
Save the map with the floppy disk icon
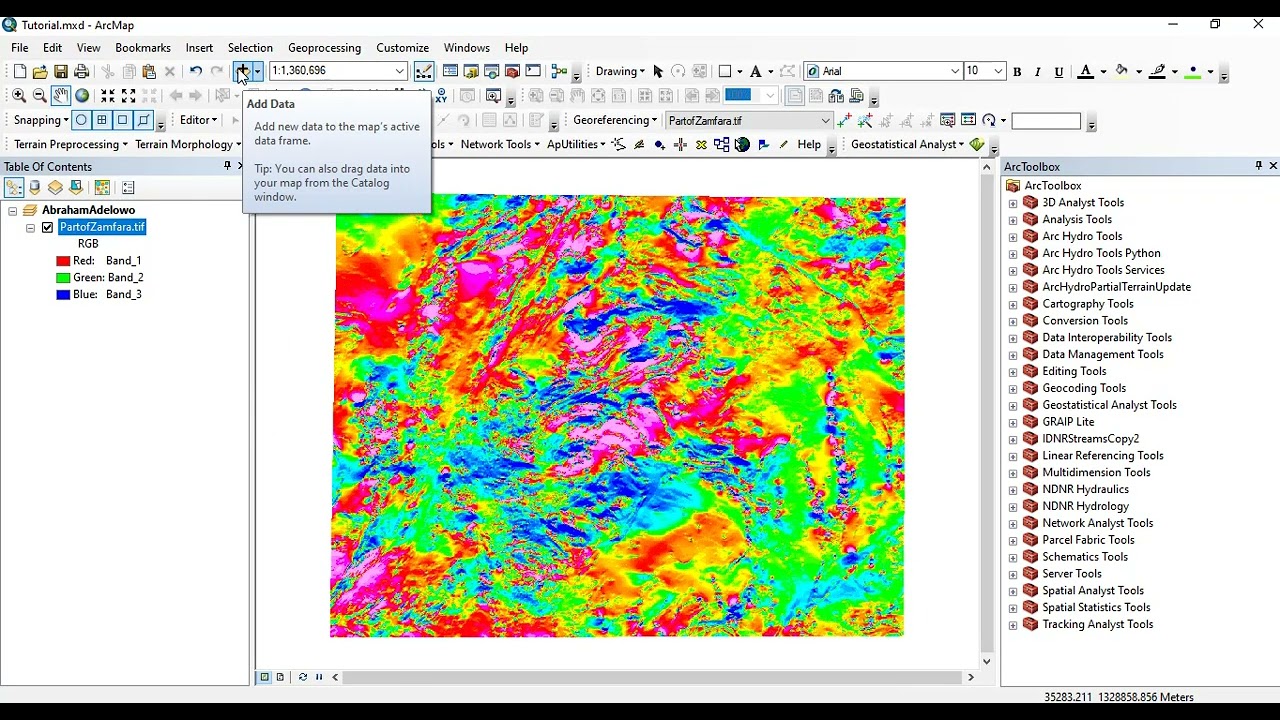61,71
